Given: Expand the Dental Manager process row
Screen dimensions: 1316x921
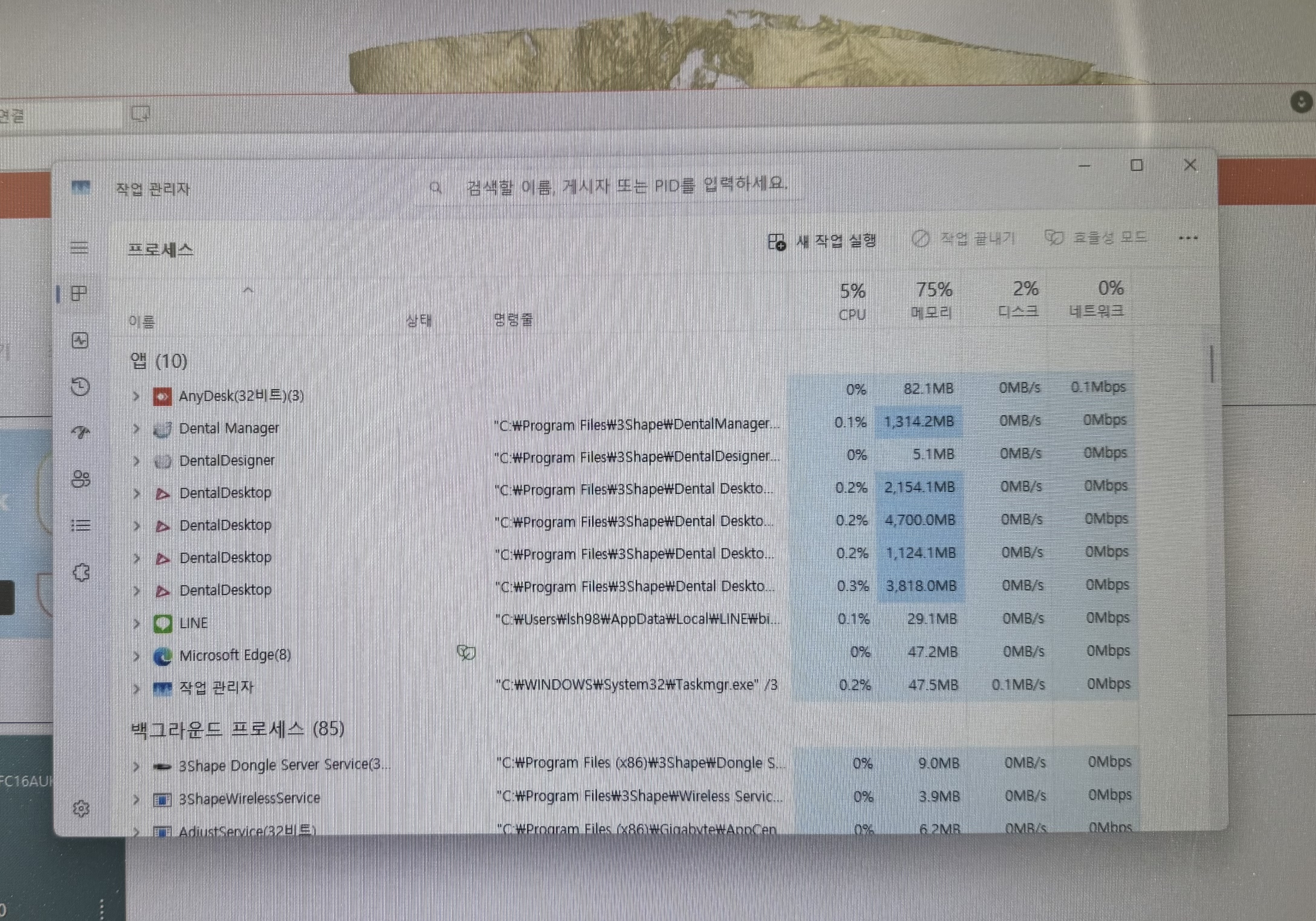Looking at the screenshot, I should 136,429.
